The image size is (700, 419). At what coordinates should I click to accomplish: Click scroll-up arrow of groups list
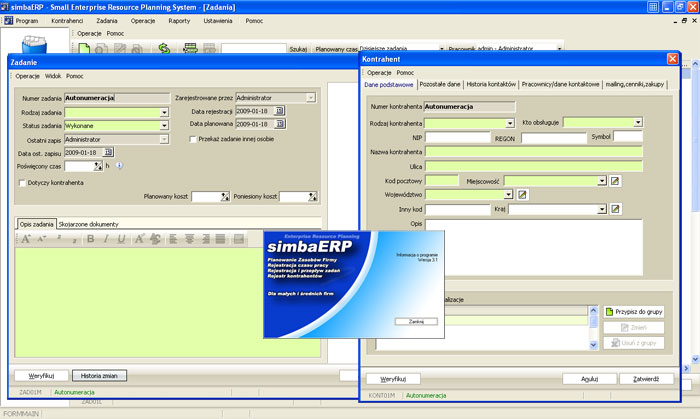[x=593, y=310]
